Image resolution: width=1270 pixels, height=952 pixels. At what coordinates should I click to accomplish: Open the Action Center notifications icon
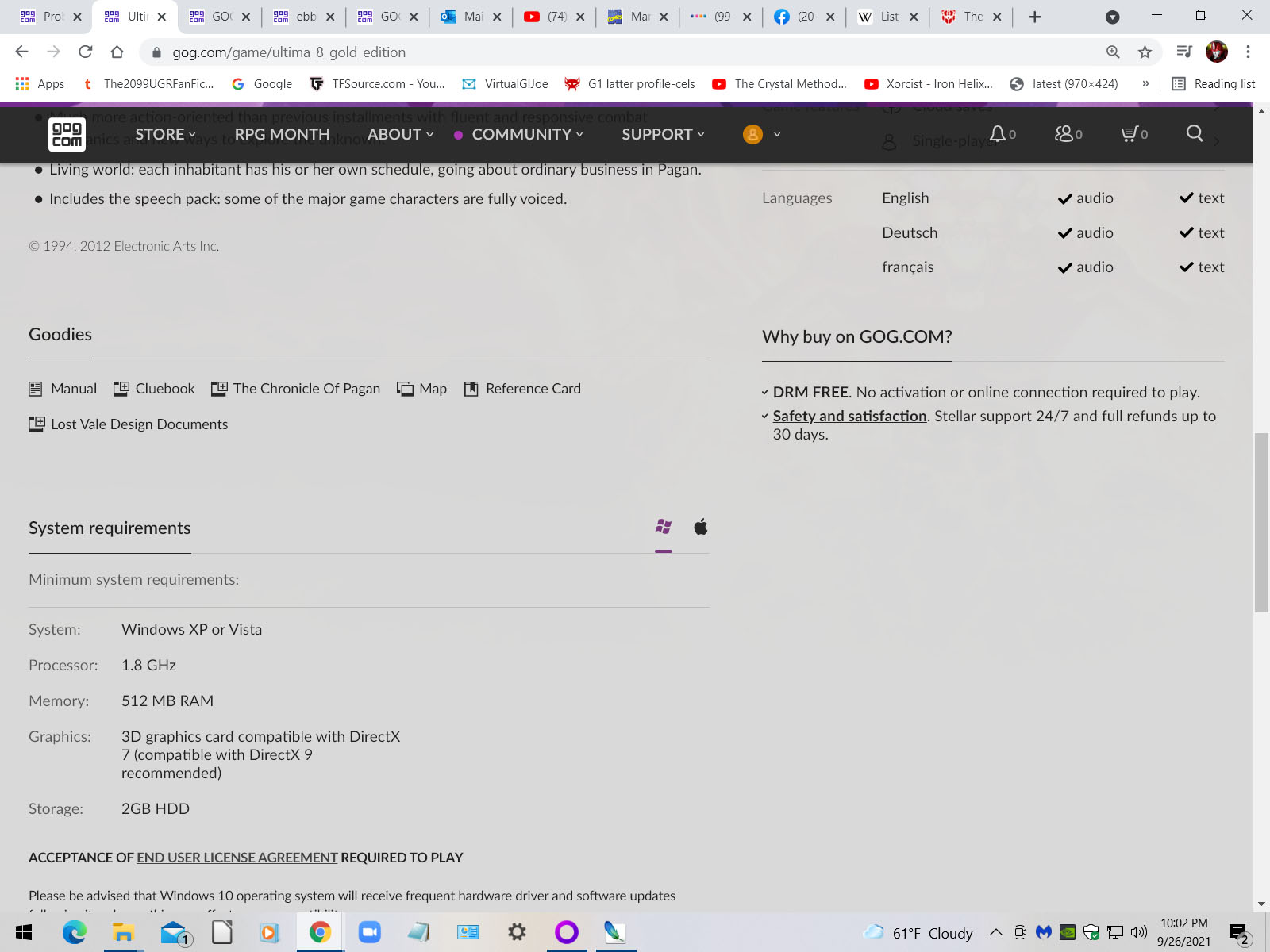point(1240,933)
